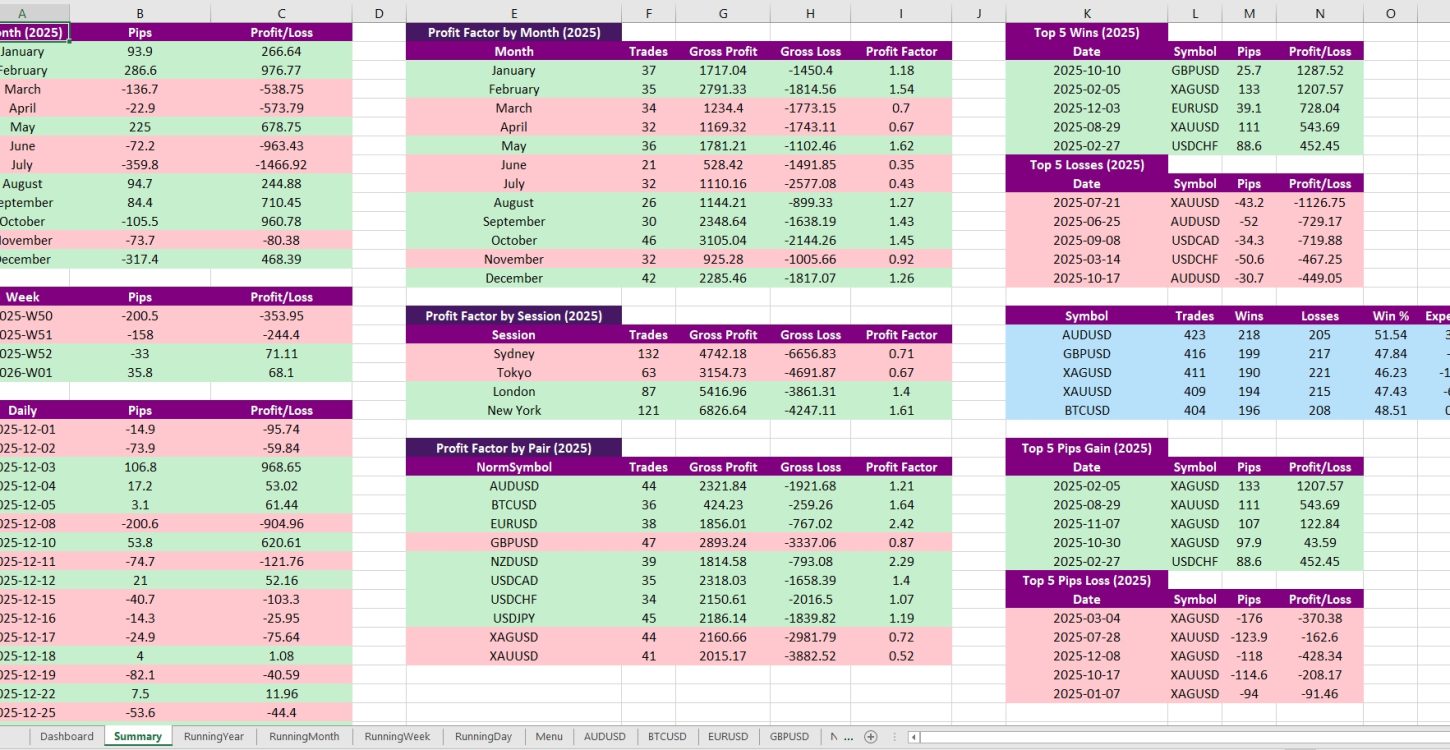The height and width of the screenshot is (750, 1450).
Task: Open the BTCUSD sheet tab
Action: click(667, 737)
